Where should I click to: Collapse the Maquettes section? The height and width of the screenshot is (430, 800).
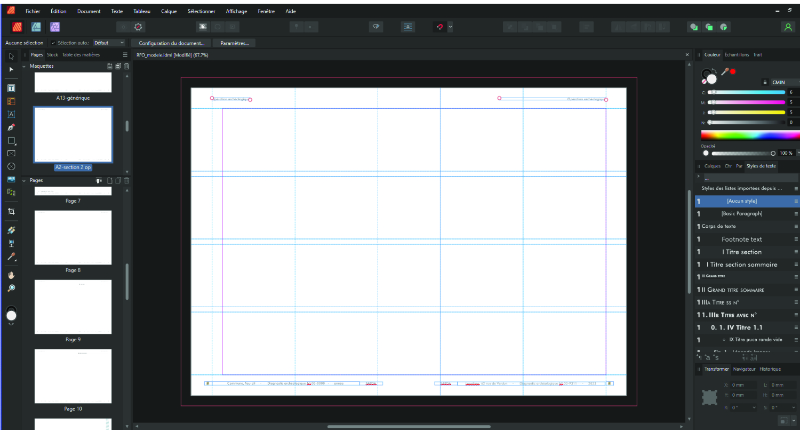[24, 66]
